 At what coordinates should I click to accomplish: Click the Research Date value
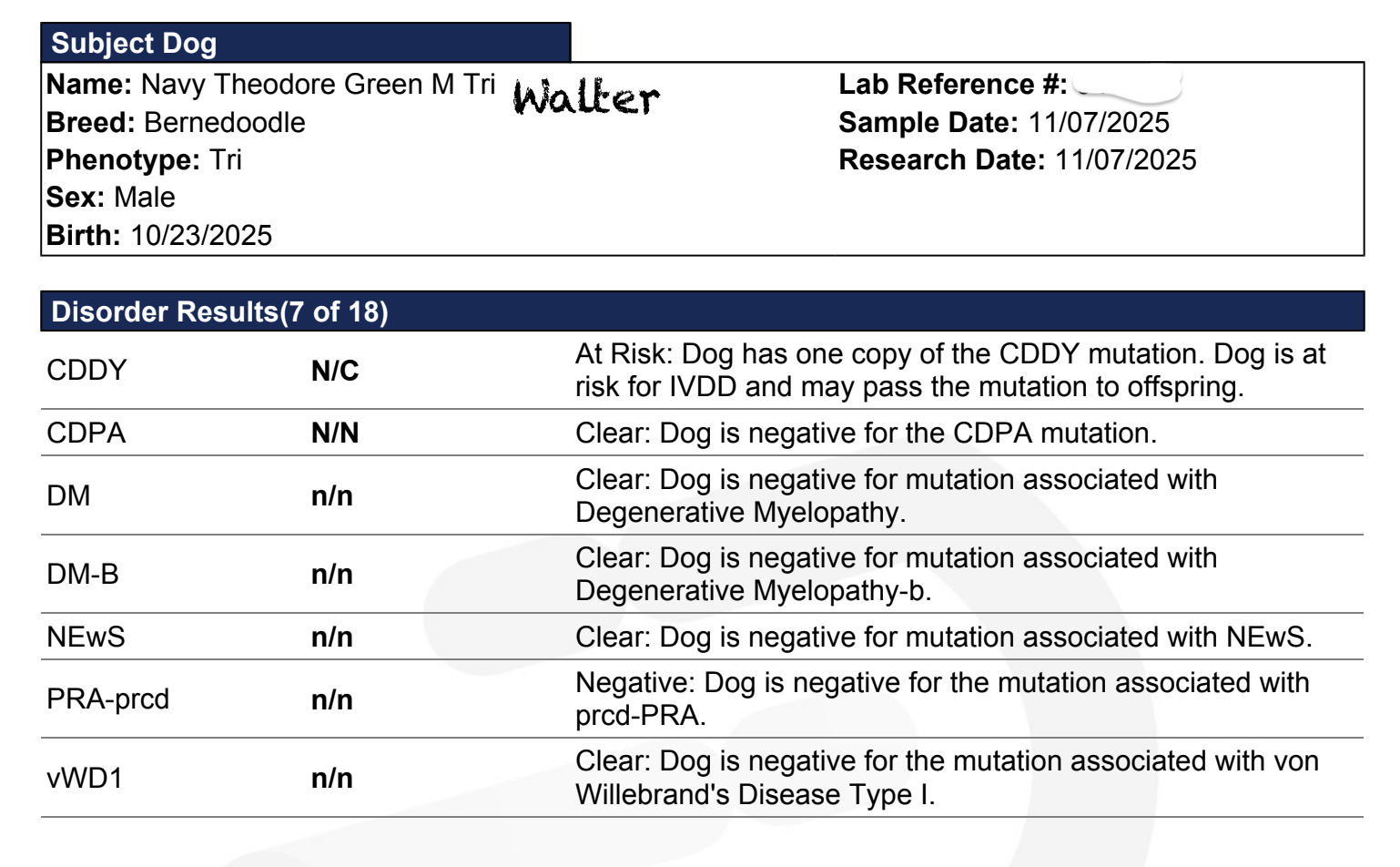click(x=1126, y=159)
